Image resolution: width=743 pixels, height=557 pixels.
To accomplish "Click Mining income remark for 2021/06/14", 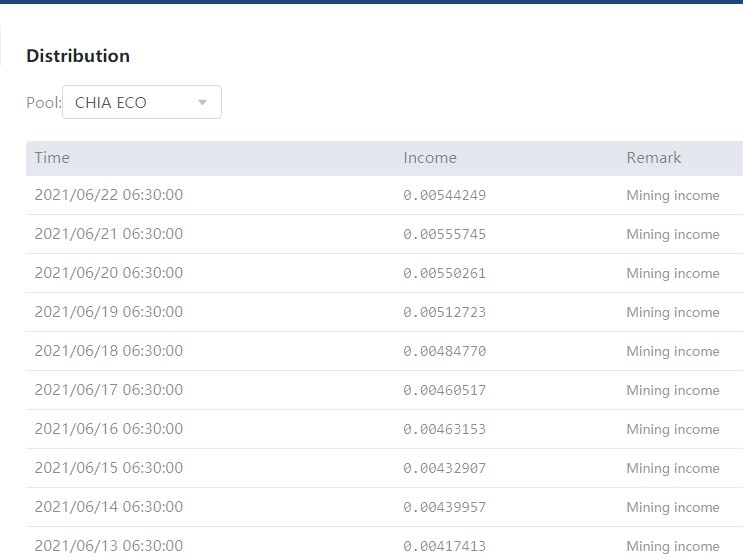I will (x=673, y=507).
